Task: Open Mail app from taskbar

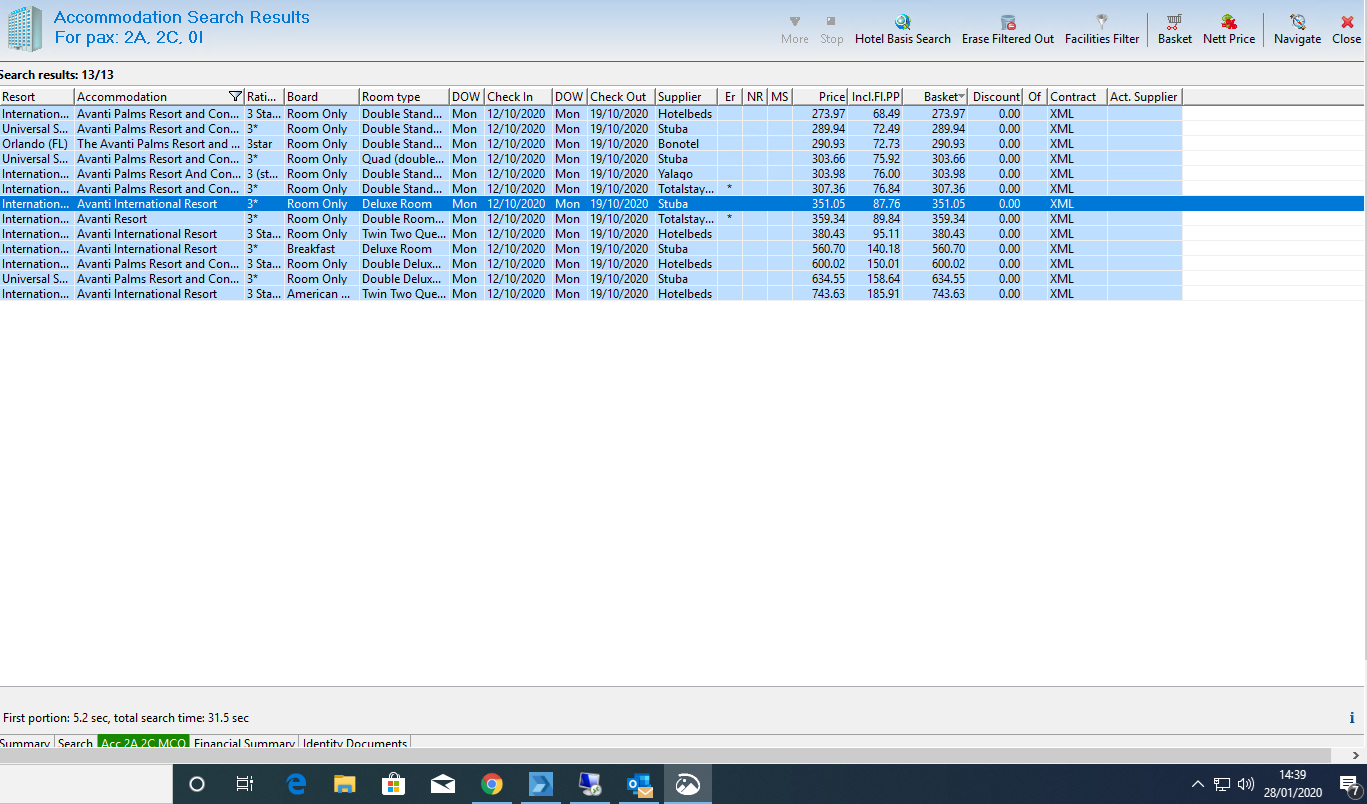Action: 443,784
